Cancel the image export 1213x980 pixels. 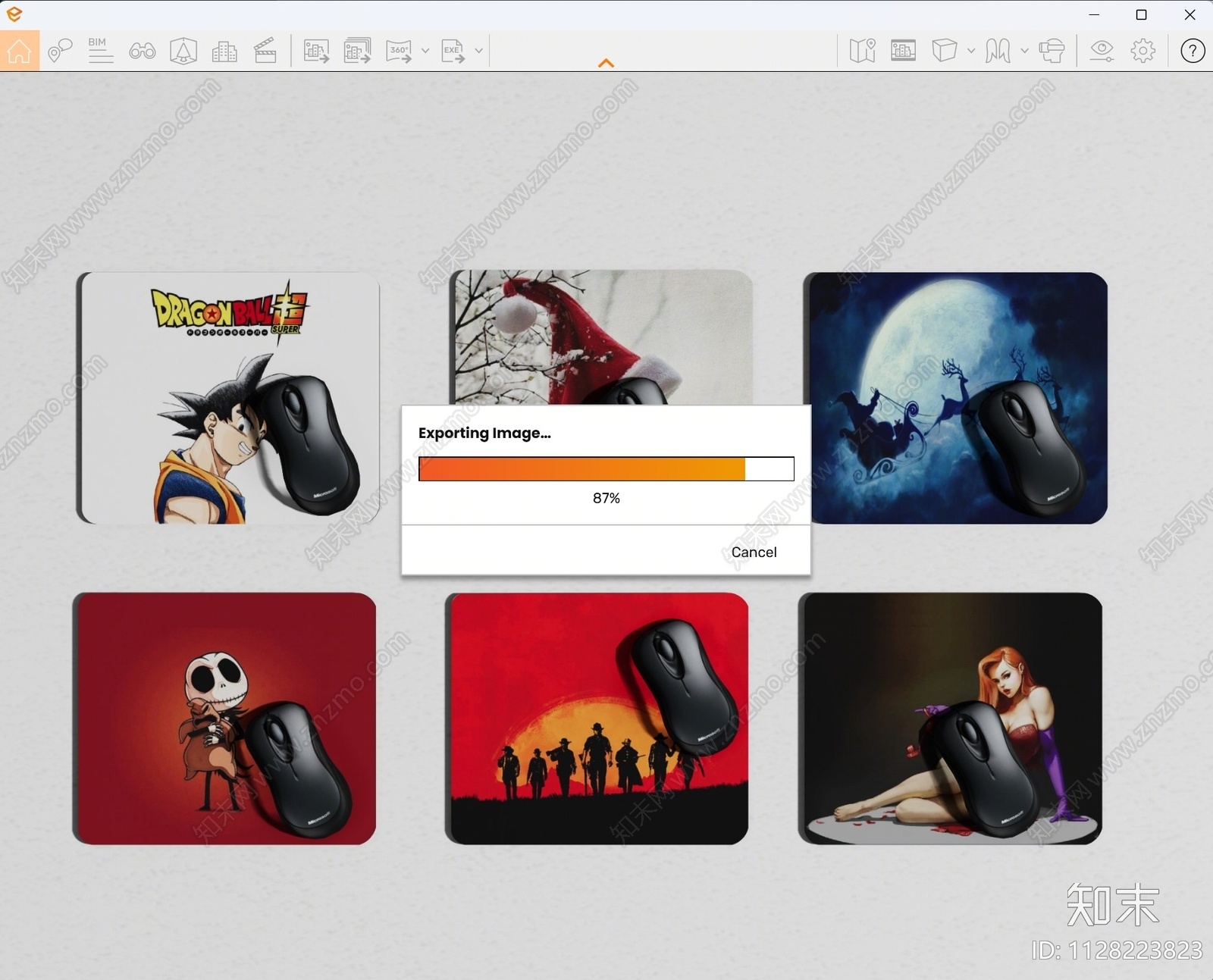click(754, 552)
